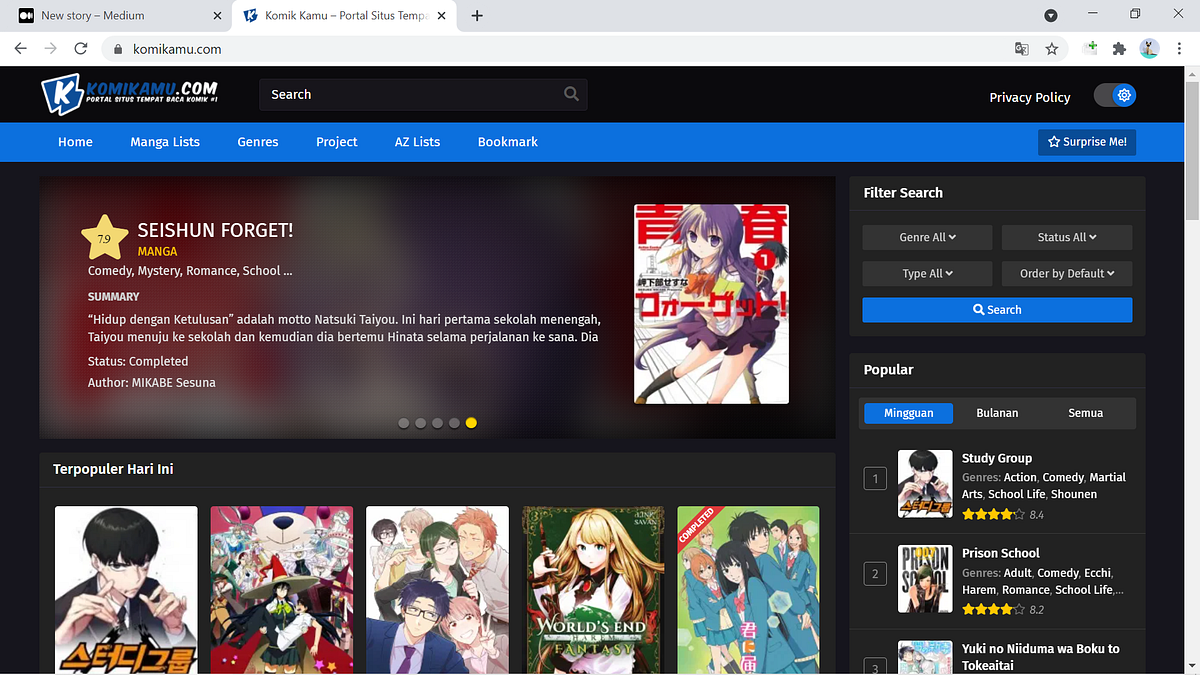This screenshot has width=1200, height=675.
Task: Click the Ecchi genre link under Prison School
Action: tap(1096, 573)
